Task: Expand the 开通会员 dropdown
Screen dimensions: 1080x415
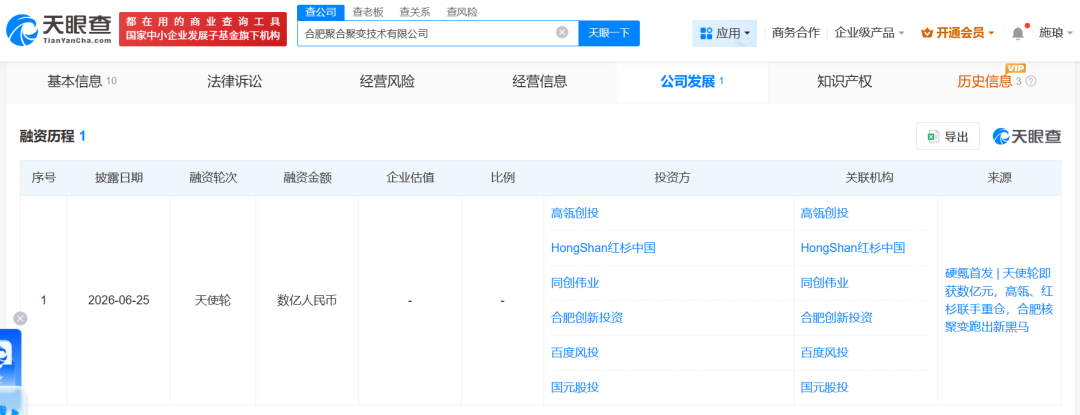Action: coord(957,32)
